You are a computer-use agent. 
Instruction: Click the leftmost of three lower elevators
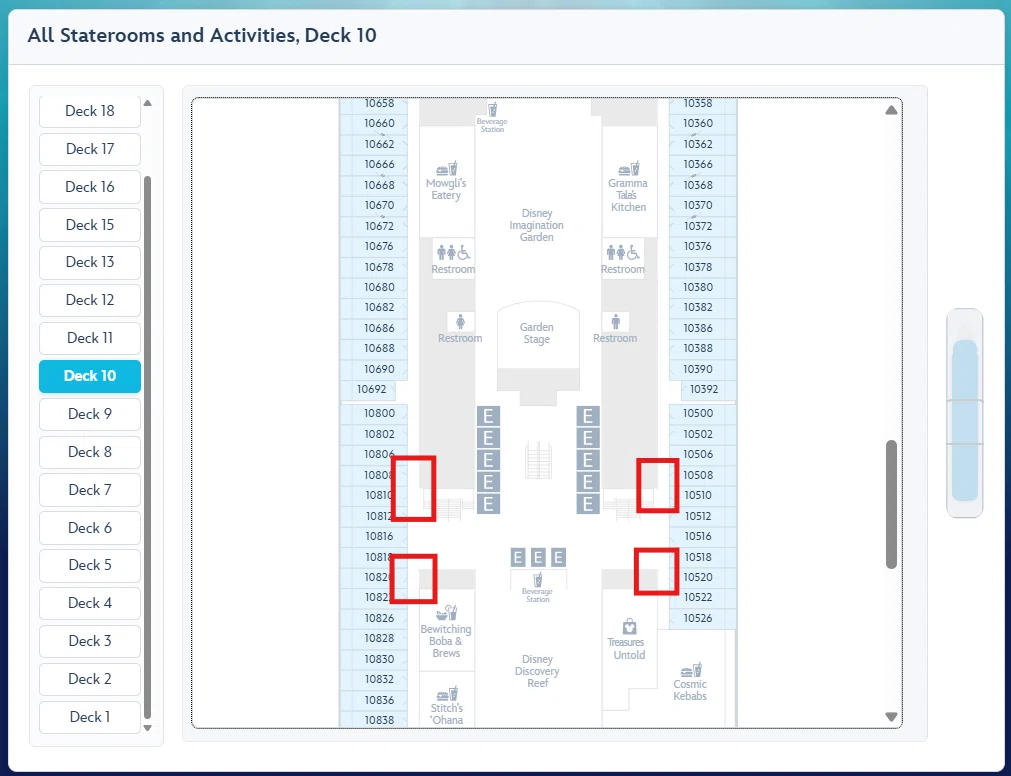(518, 557)
